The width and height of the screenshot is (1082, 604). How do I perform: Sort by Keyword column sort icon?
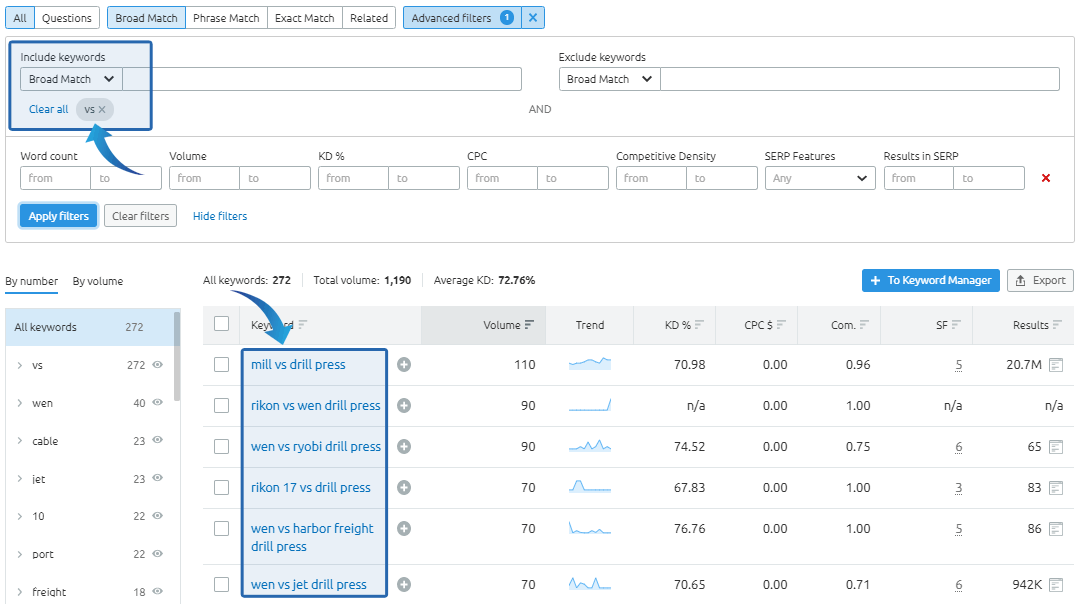[x=303, y=324]
